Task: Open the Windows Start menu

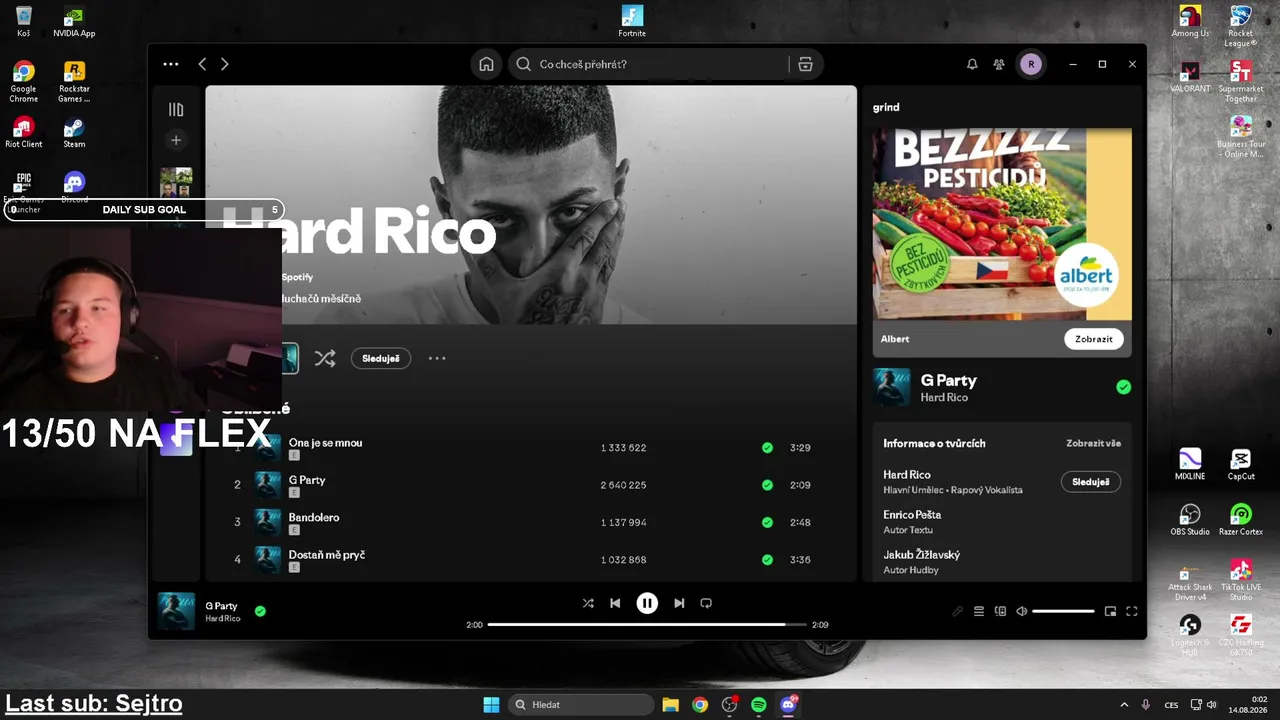Action: point(491,705)
